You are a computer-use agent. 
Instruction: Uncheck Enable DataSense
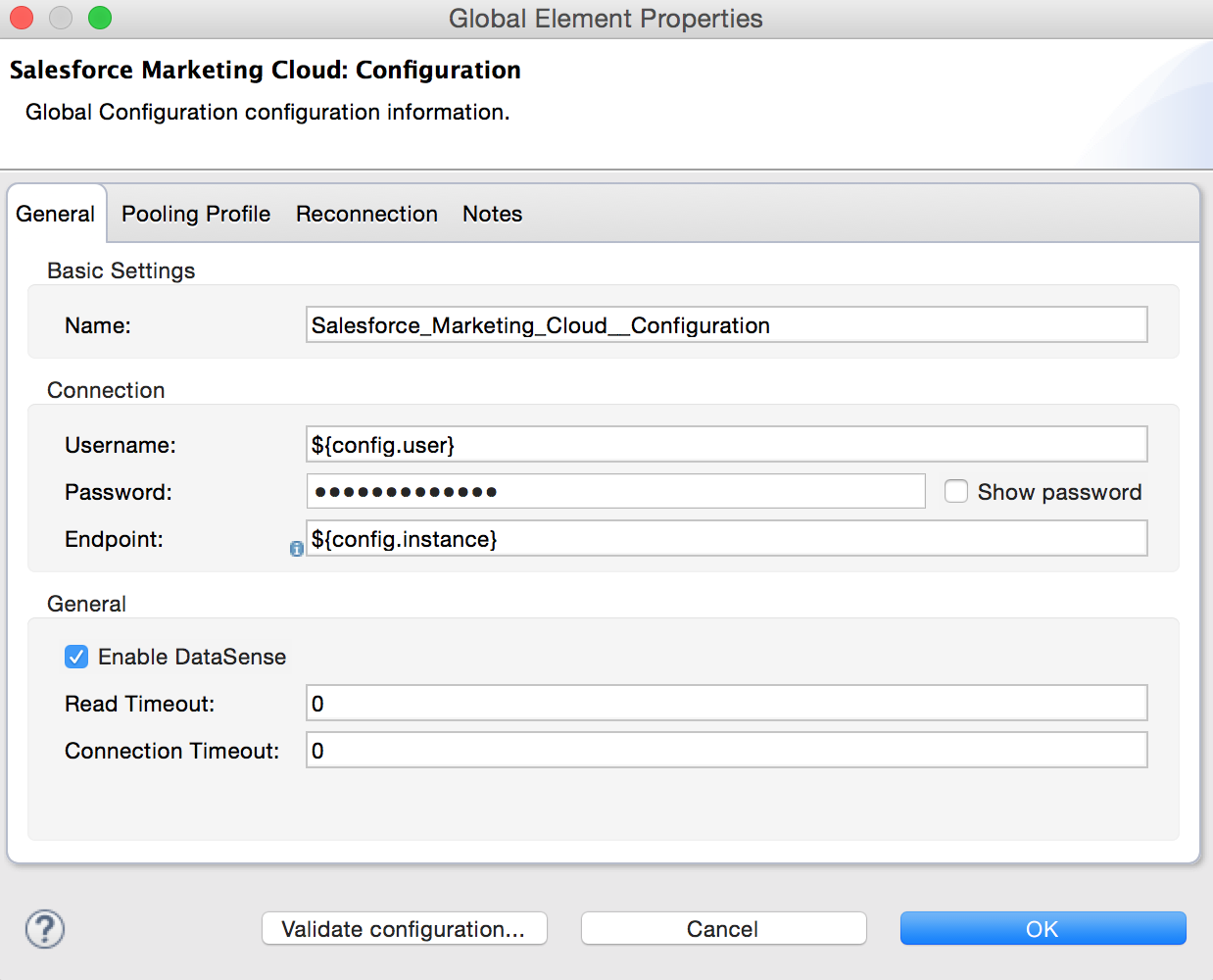click(x=76, y=657)
